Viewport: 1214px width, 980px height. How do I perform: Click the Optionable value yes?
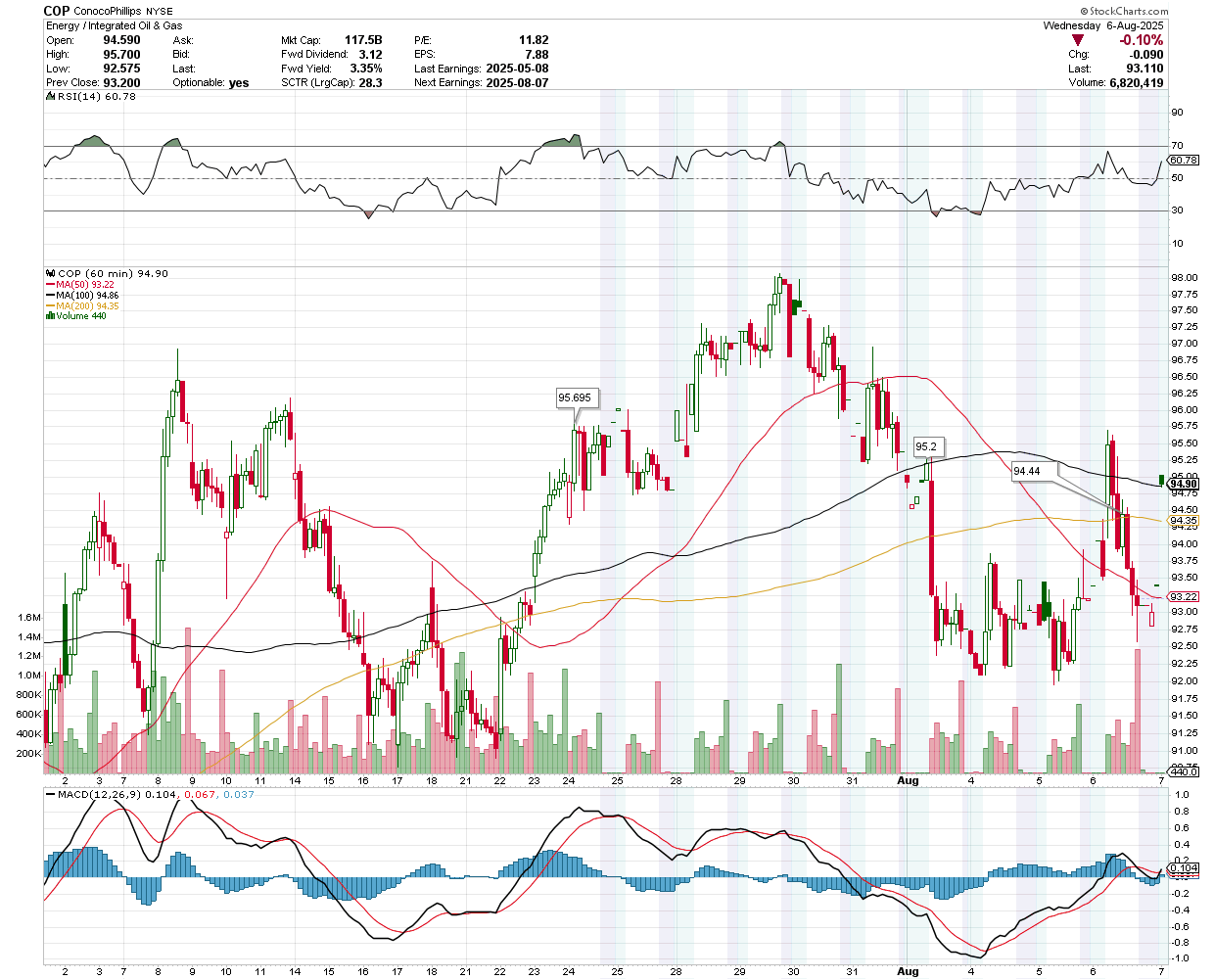(x=239, y=83)
